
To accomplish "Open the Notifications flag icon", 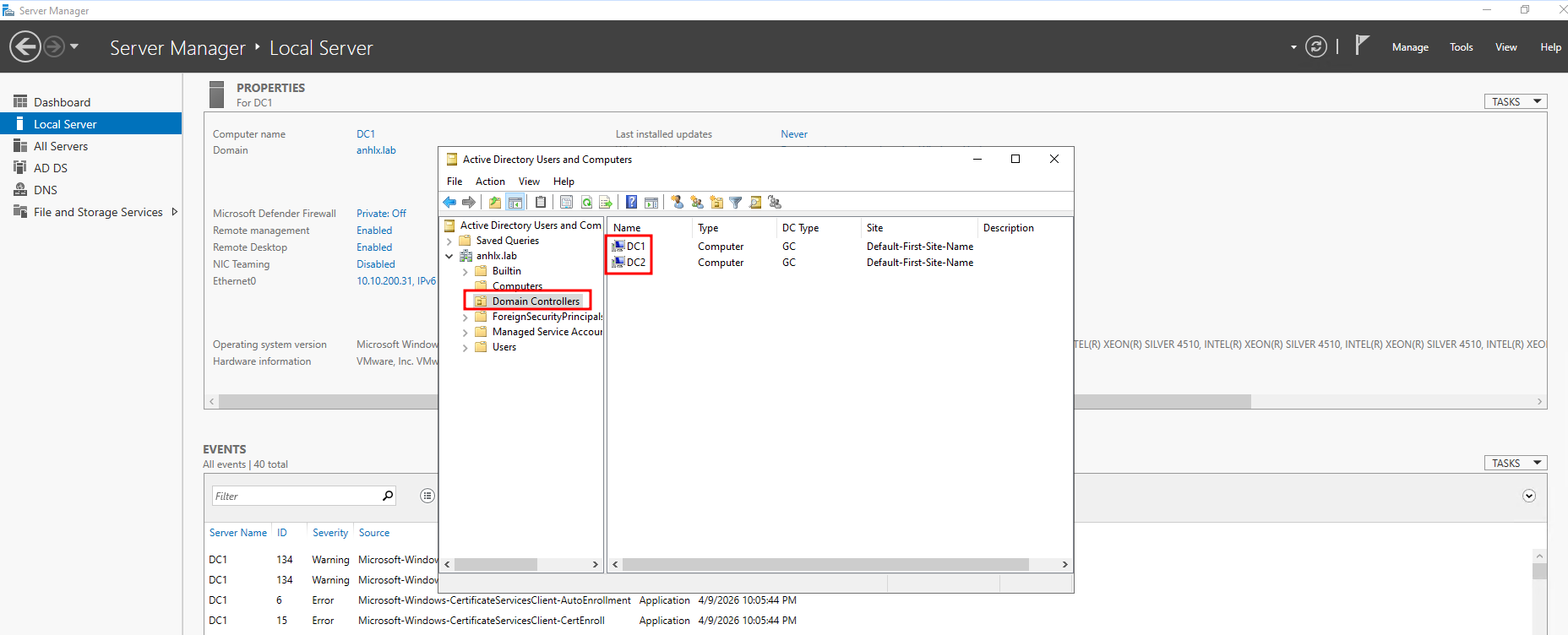I will (1361, 46).
